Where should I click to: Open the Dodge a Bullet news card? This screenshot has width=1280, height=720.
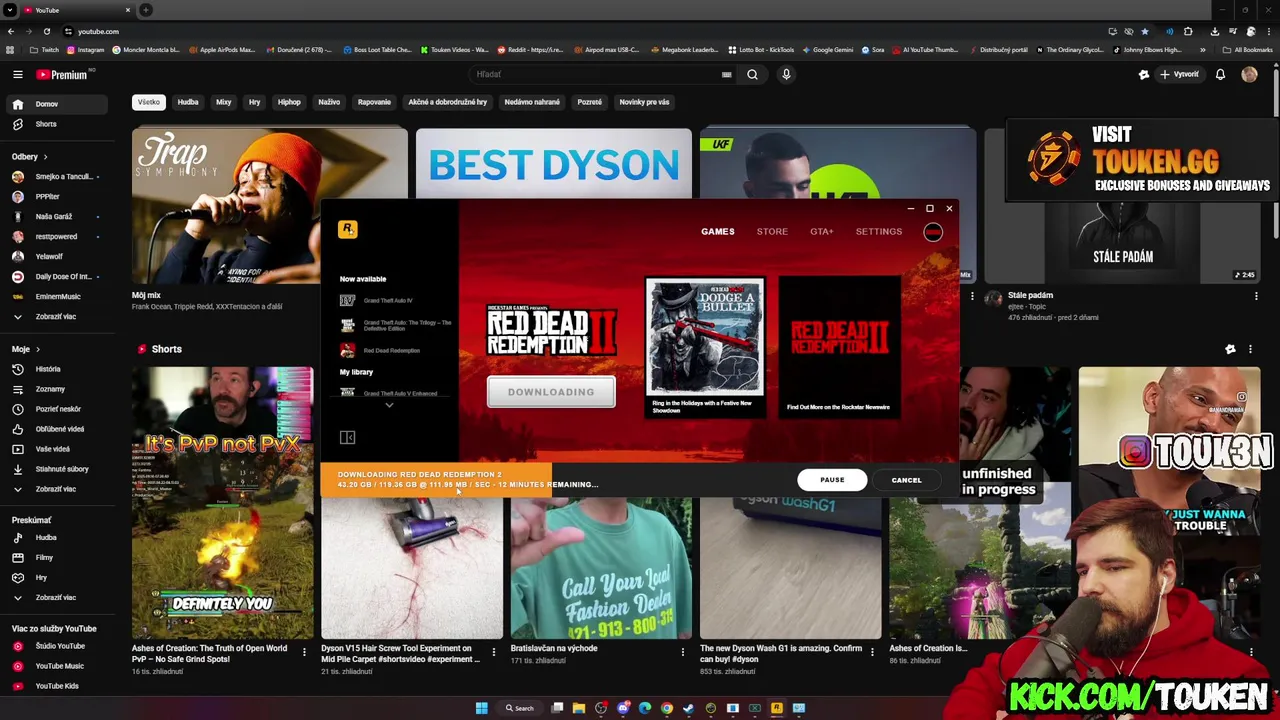click(705, 346)
